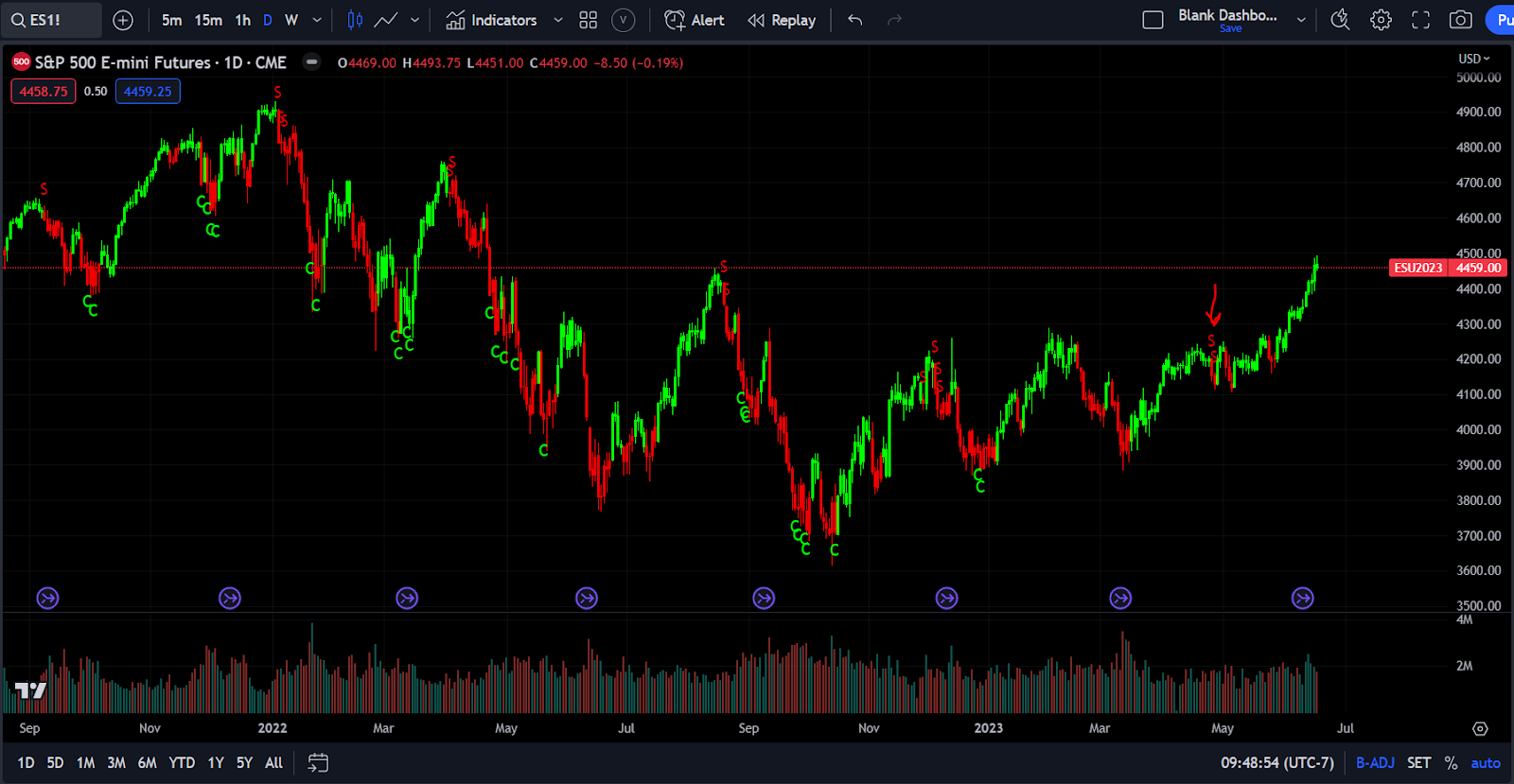This screenshot has width=1514, height=784.
Task: Toggle the B-ADJ back-adjustment setting
Action: (x=1375, y=763)
